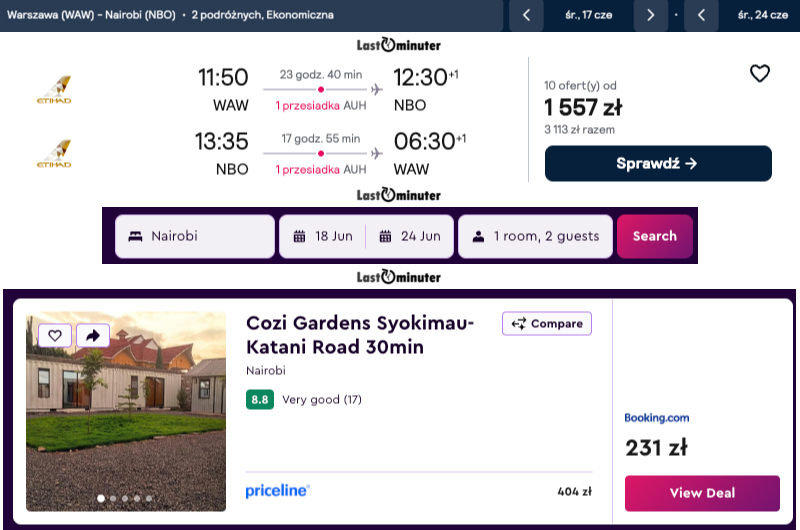
Task: Click the Booking.com provider logo
Action: coord(657,418)
